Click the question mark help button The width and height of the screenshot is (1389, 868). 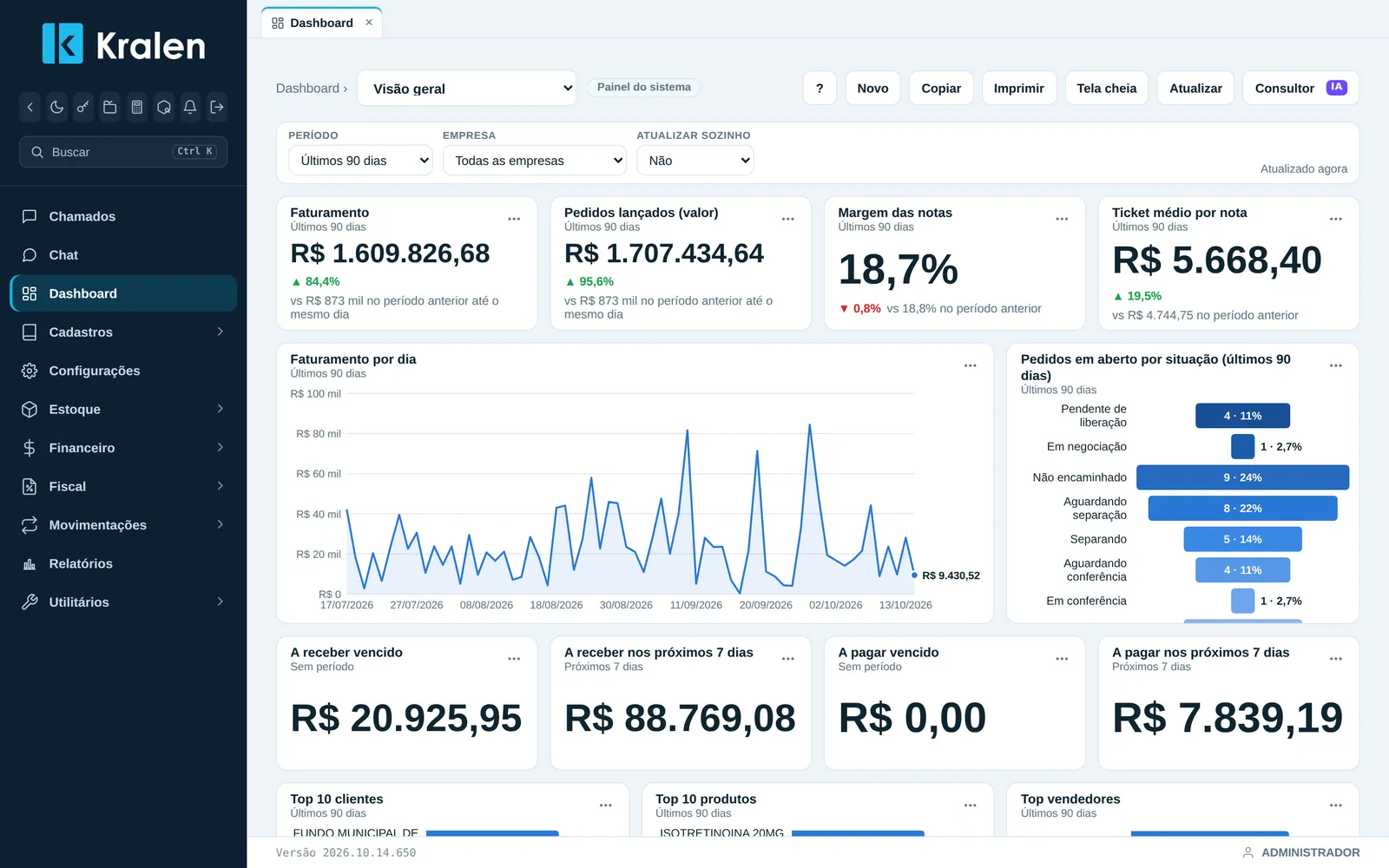(820, 89)
